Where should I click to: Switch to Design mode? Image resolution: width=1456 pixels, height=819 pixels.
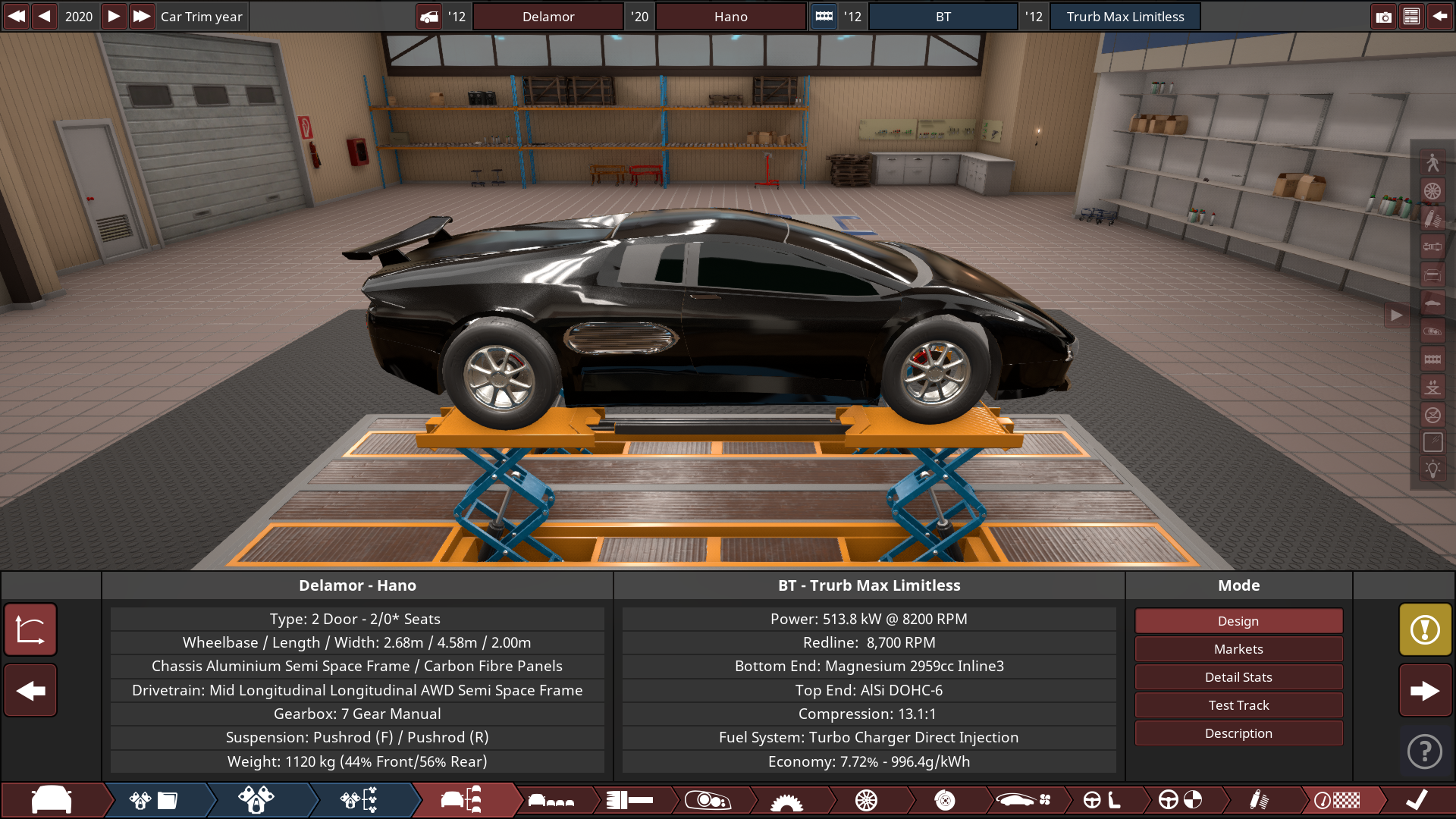tap(1238, 620)
